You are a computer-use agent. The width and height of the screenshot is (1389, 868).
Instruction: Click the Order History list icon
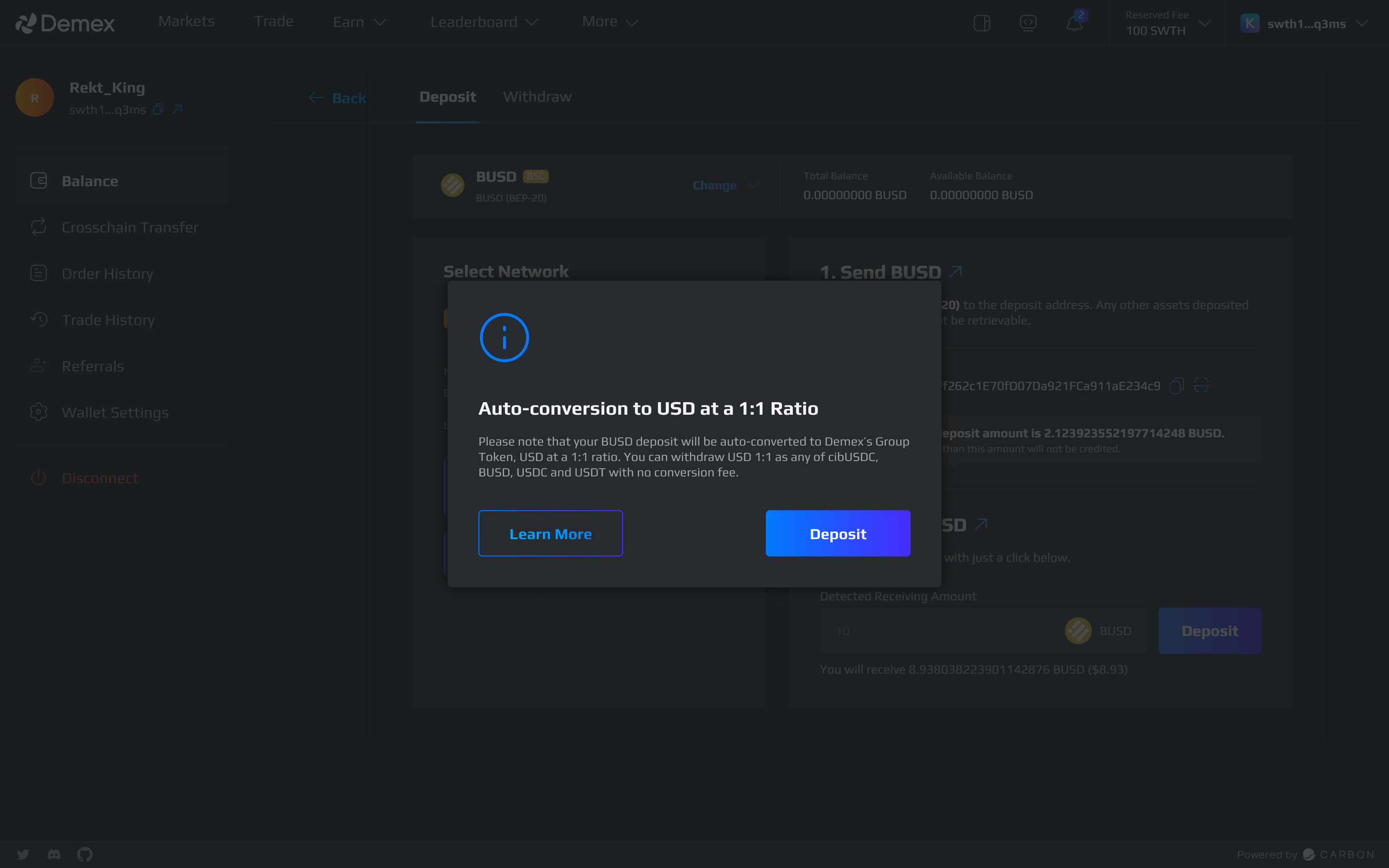coord(39,273)
